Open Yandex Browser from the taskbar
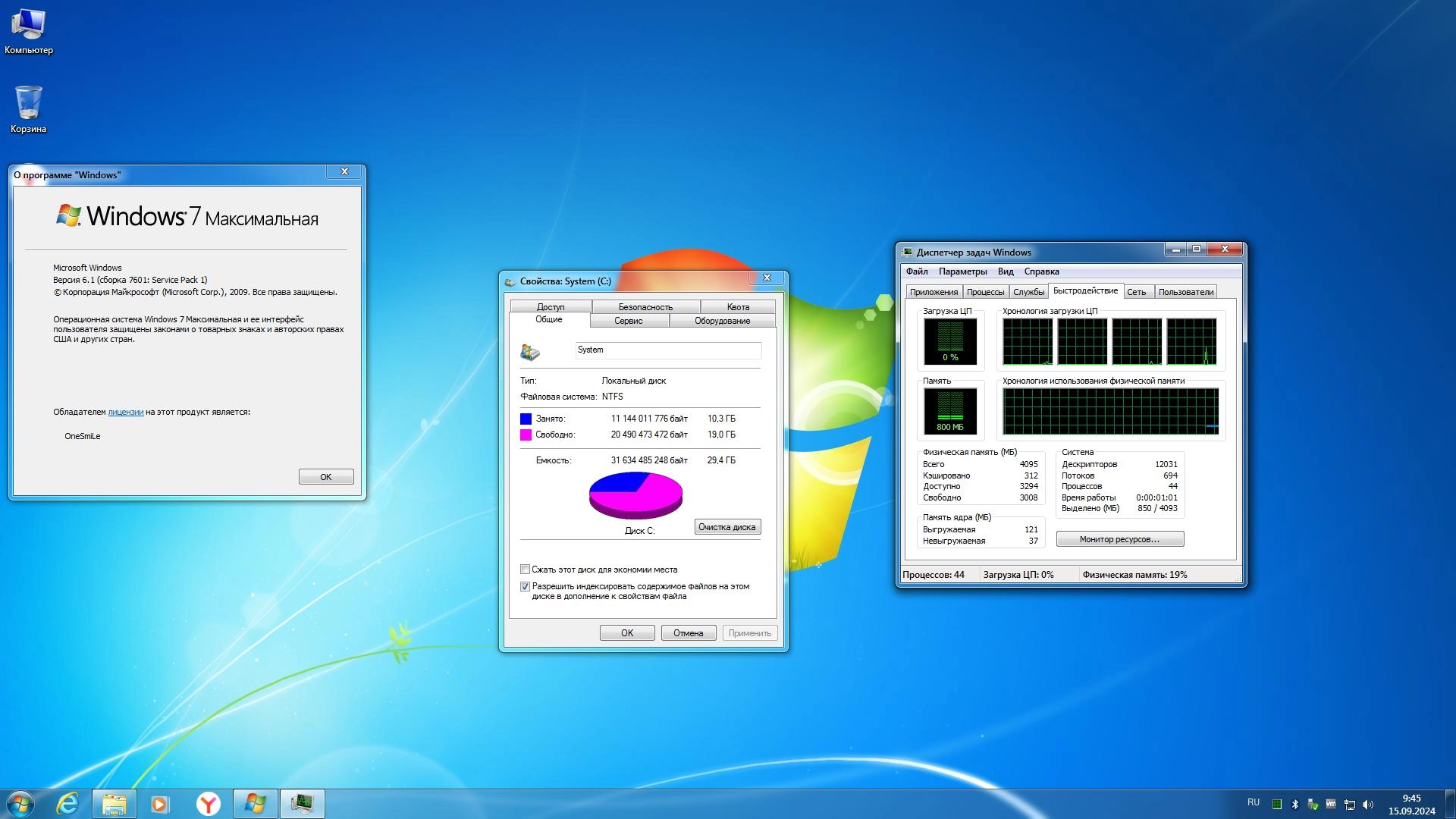 pyautogui.click(x=208, y=803)
